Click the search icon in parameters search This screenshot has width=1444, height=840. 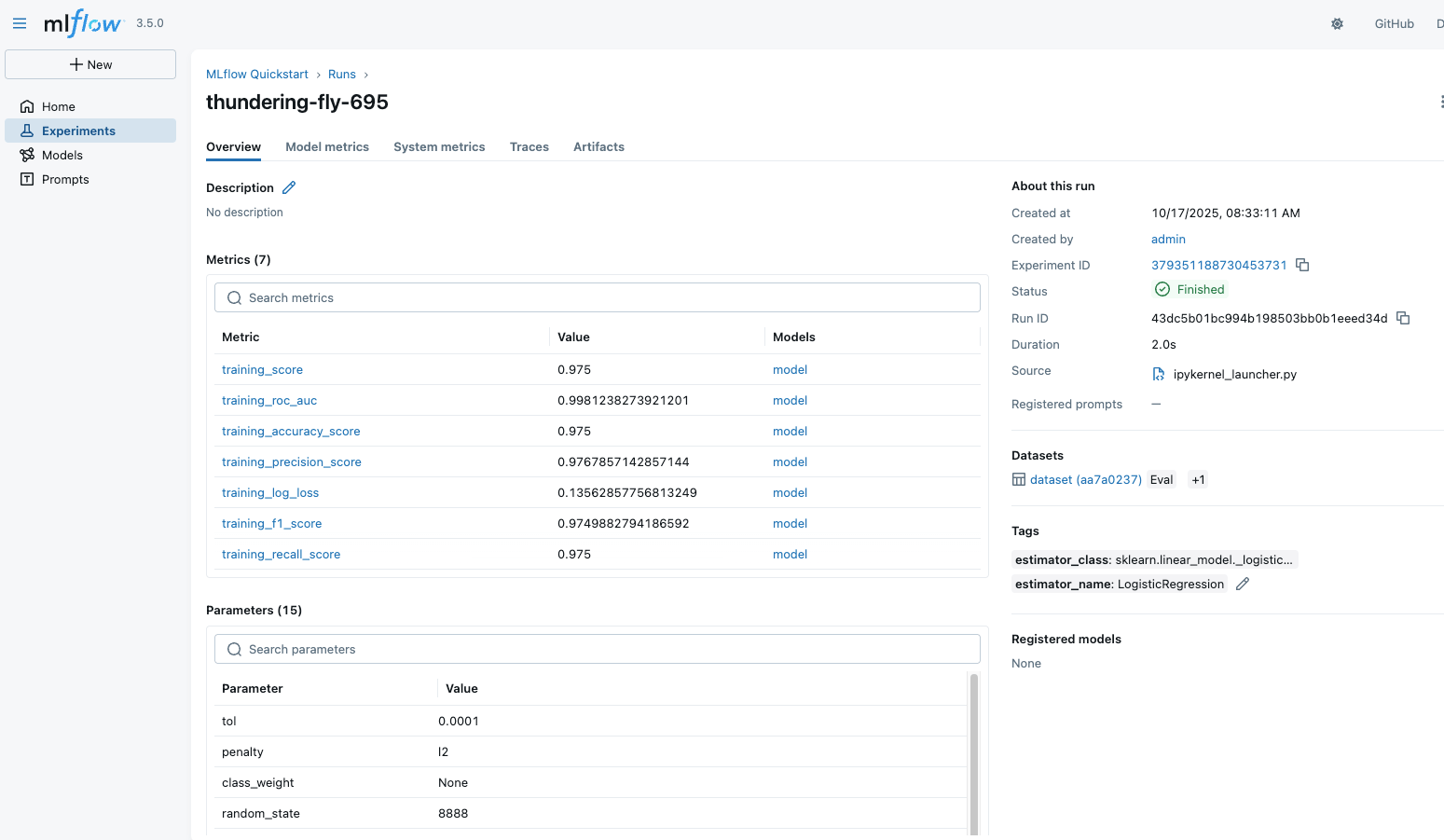coord(235,650)
